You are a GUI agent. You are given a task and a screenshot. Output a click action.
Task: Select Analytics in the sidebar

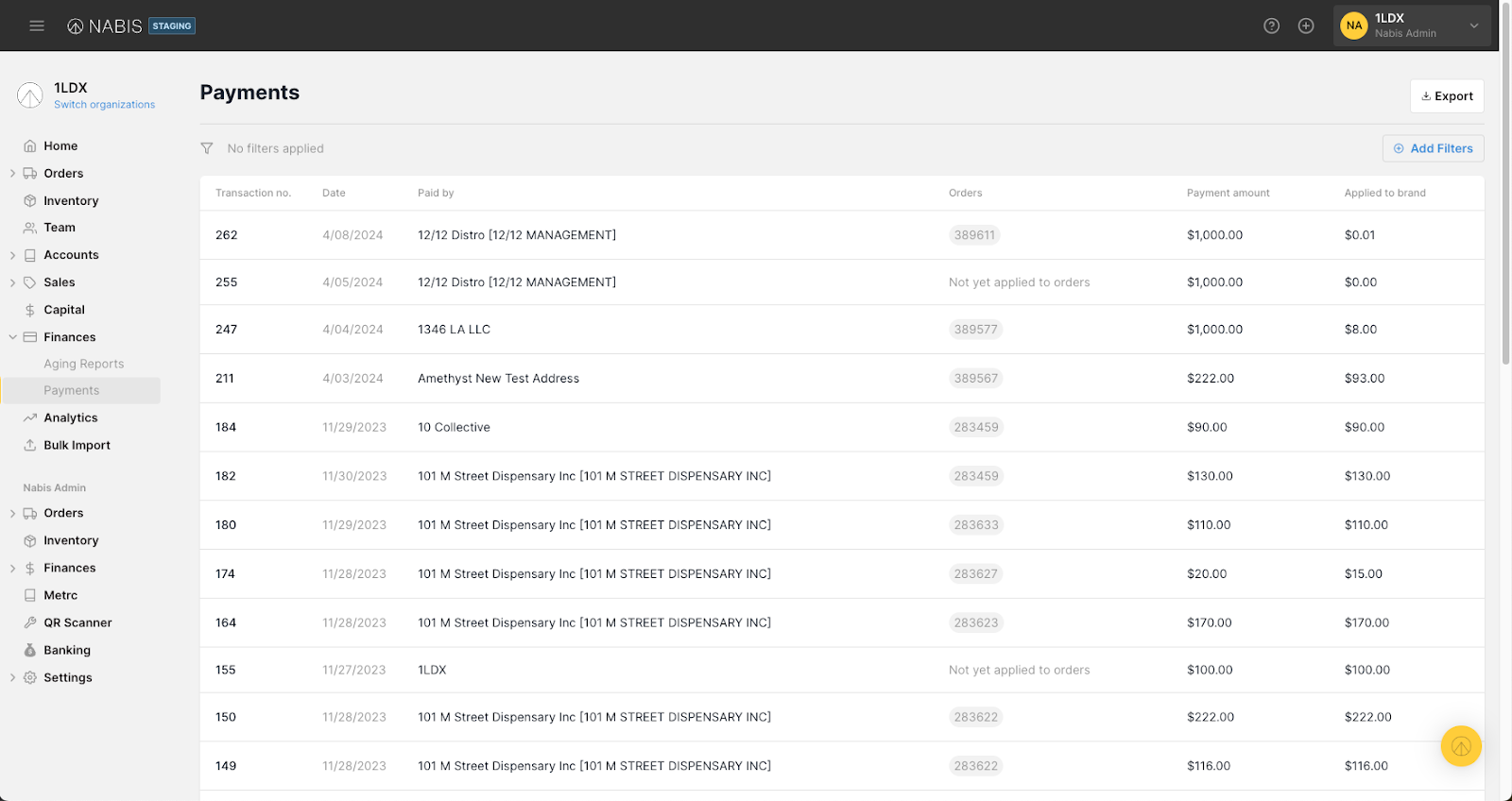pyautogui.click(x=70, y=418)
